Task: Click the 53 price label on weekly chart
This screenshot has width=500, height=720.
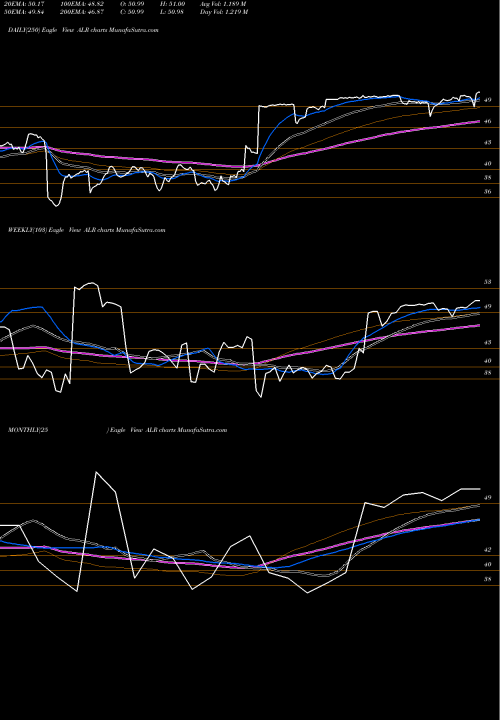Action: point(488,282)
